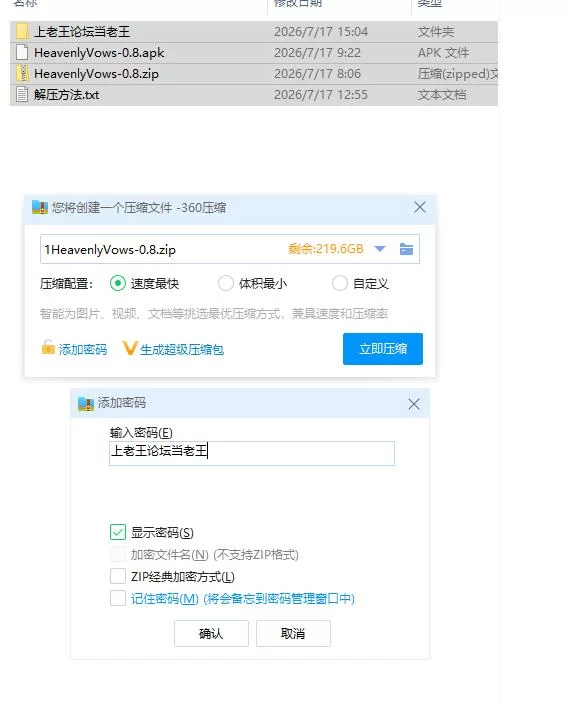Image resolution: width=570 pixels, height=702 pixels.
Task: Select the 体积最小 radio option
Action: coord(226,283)
